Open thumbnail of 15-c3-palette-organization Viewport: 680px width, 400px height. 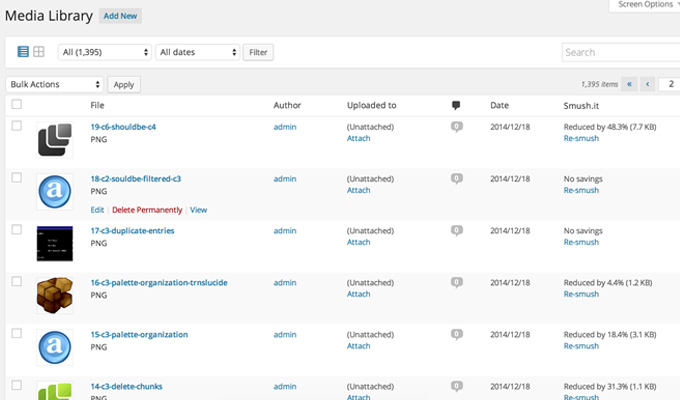[x=55, y=348]
